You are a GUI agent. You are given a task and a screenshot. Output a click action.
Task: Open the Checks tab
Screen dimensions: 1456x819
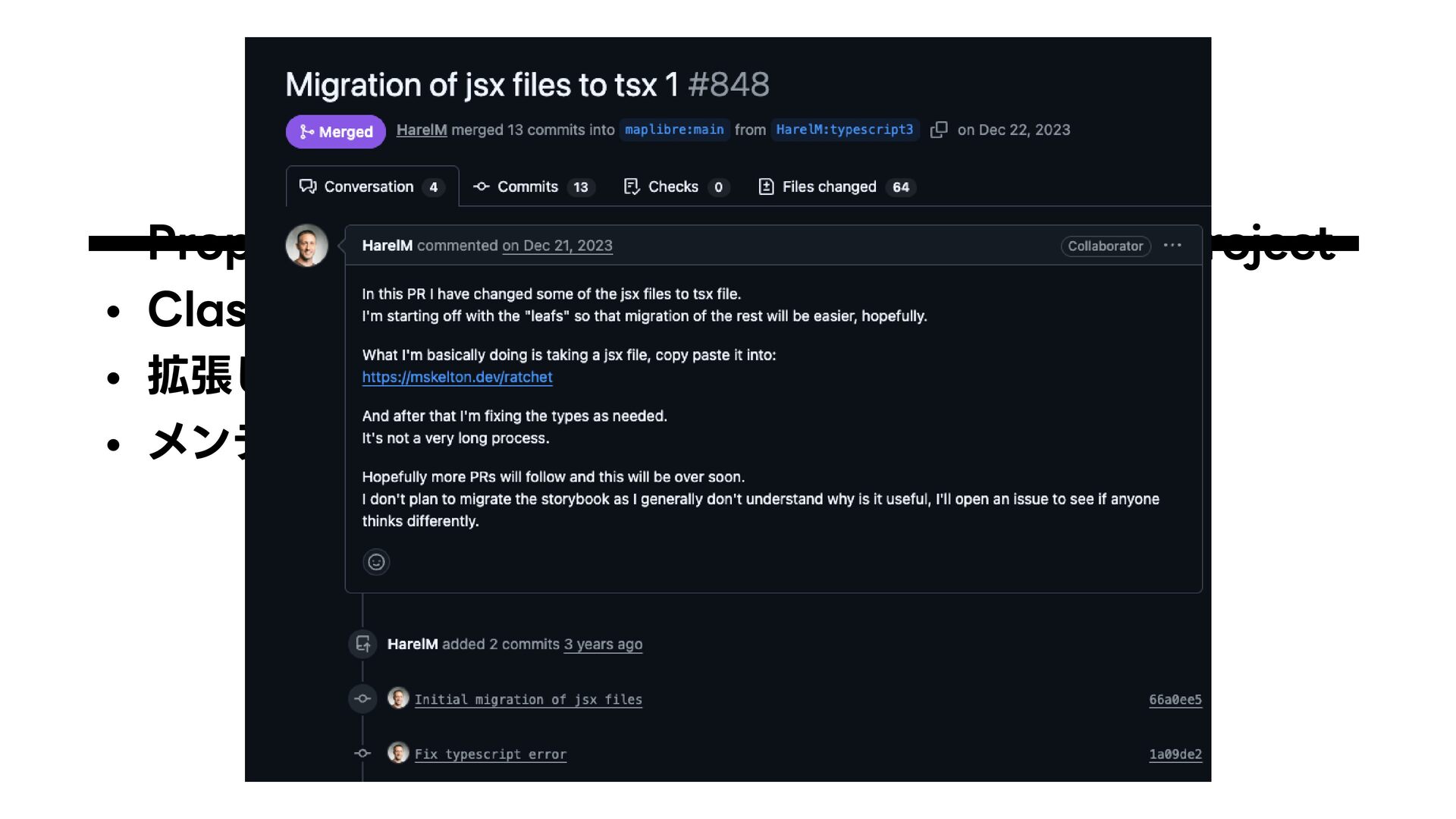pos(676,187)
